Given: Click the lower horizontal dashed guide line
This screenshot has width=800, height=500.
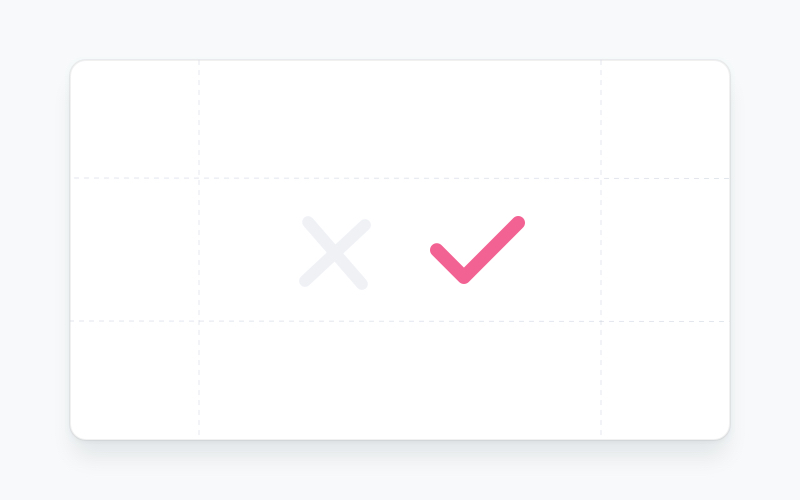Looking at the screenshot, I should [400, 321].
